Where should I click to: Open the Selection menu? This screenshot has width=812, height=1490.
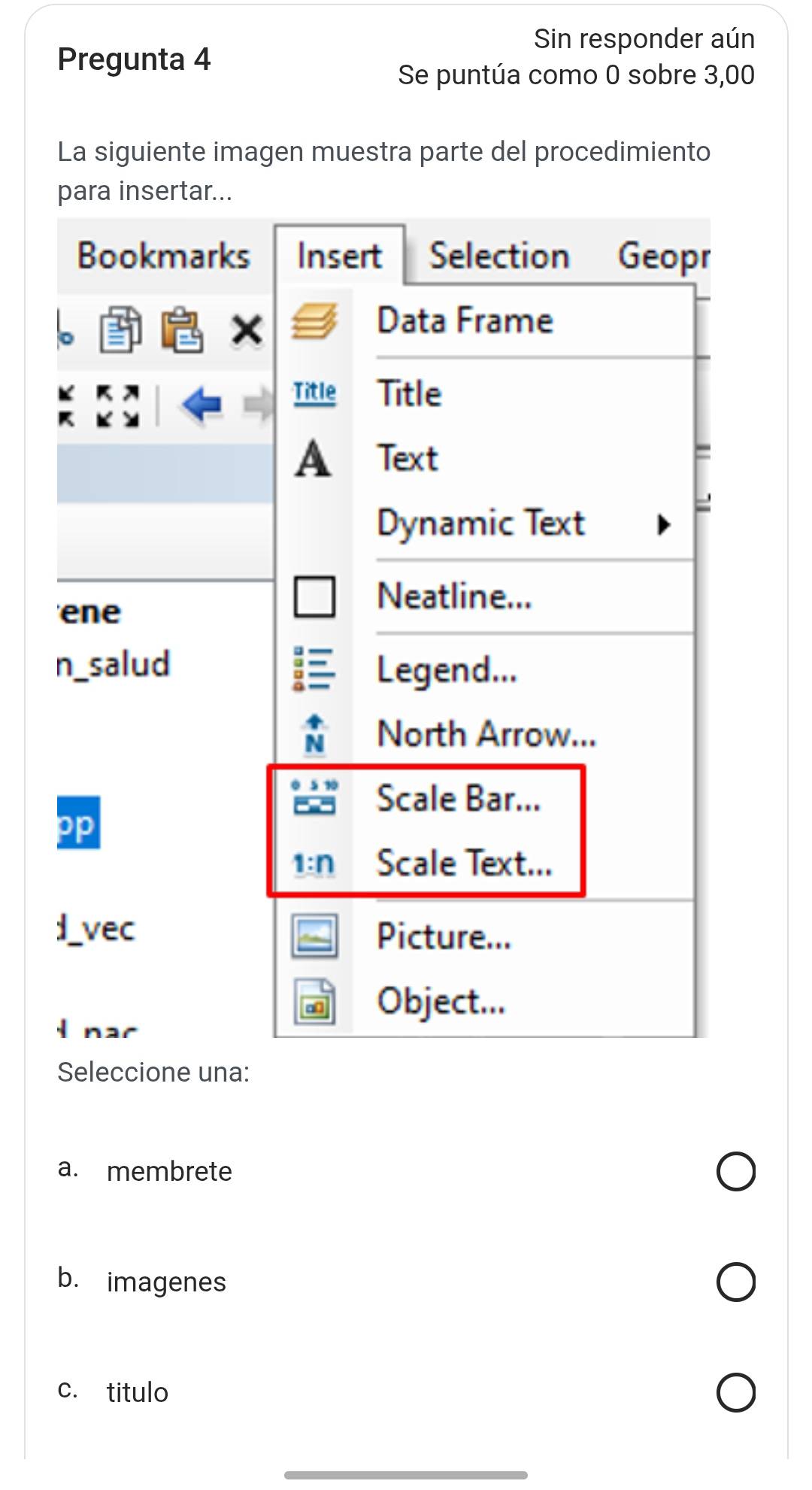[499, 256]
